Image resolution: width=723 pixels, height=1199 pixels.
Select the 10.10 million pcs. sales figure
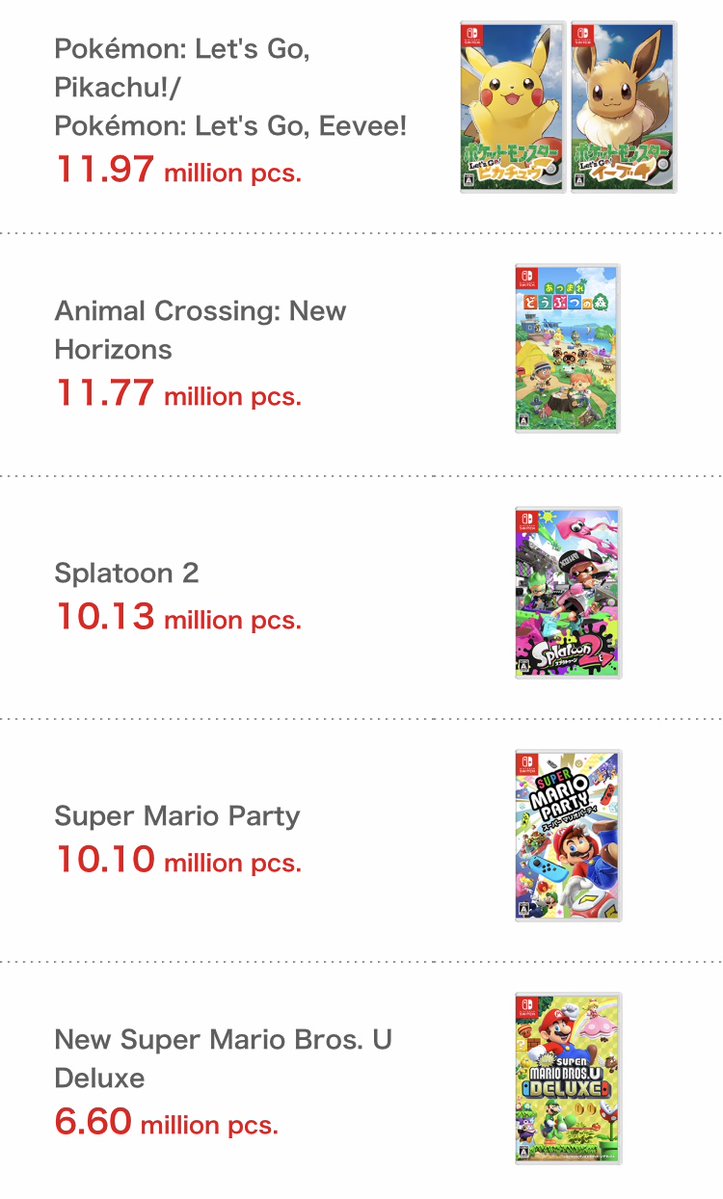click(177, 861)
